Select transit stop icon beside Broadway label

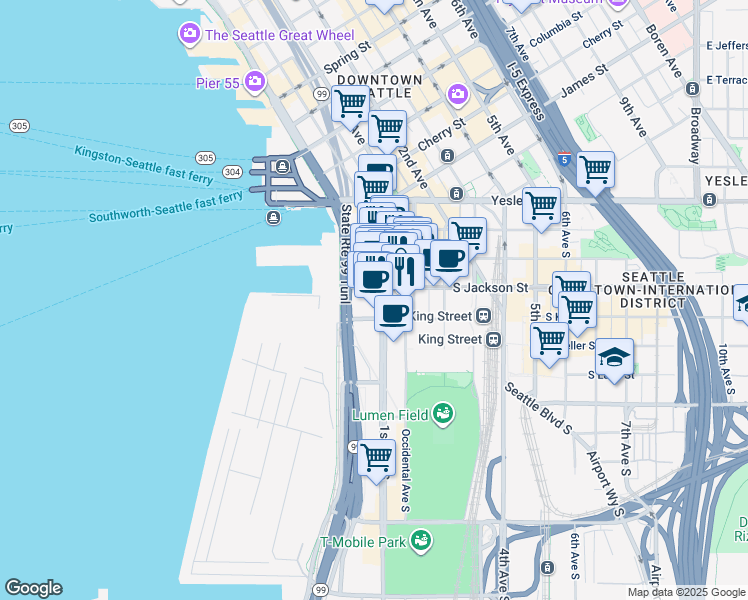pyautogui.click(x=692, y=88)
